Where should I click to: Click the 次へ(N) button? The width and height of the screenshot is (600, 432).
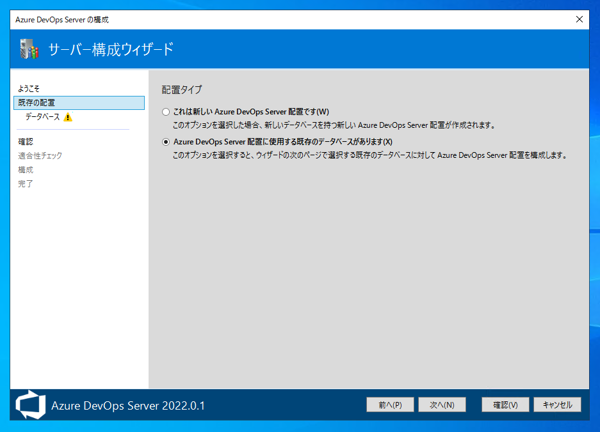[x=442, y=404]
